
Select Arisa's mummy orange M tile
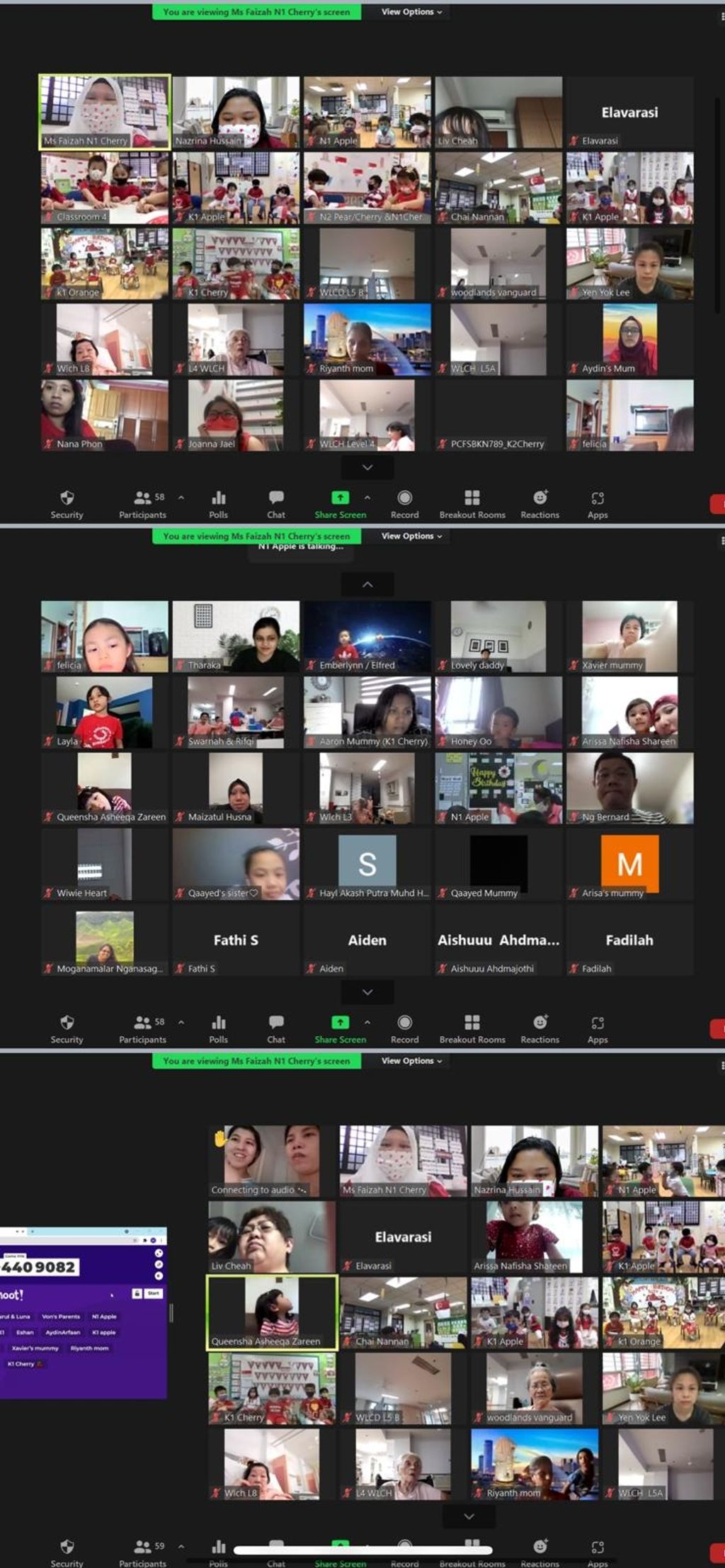click(x=629, y=864)
